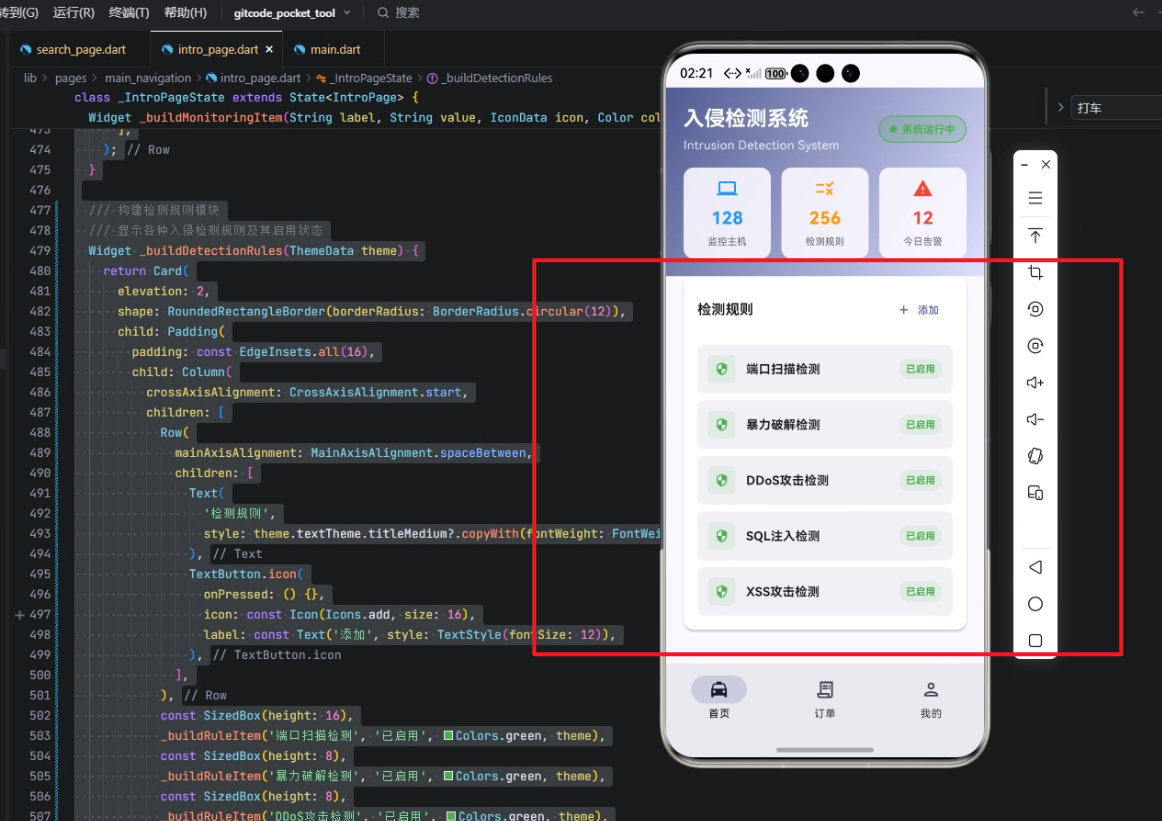
Task: Tap the 12 今日告警 card
Action: [923, 213]
